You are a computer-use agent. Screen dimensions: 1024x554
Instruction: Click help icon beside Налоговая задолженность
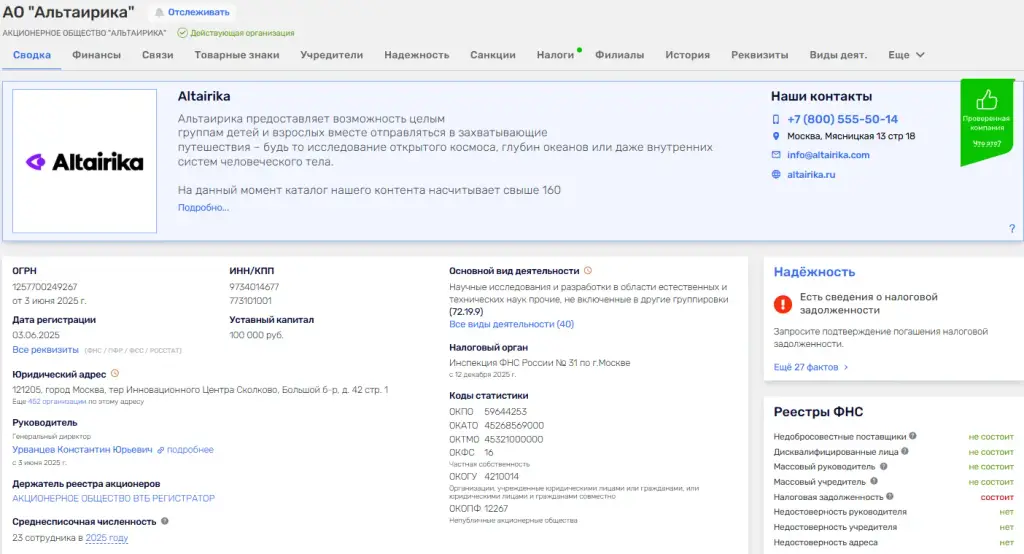pyautogui.click(x=889, y=497)
